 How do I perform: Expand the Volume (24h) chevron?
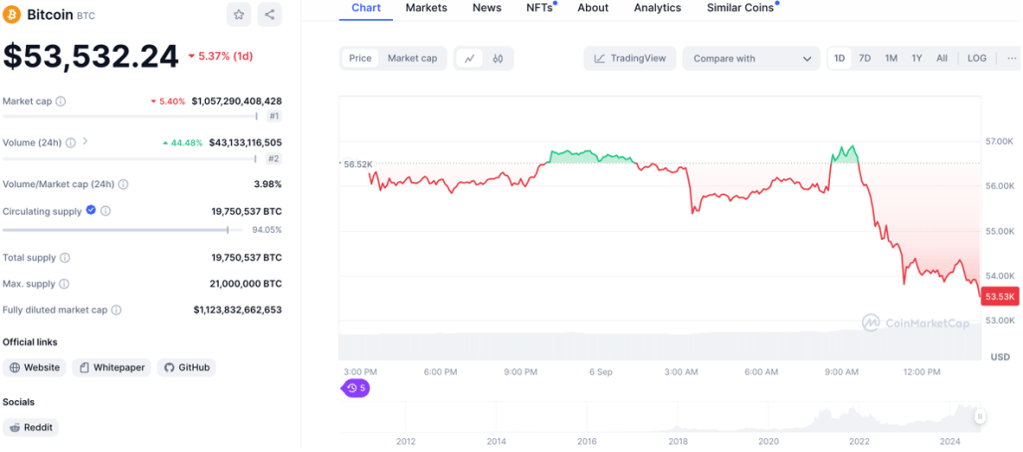pos(85,142)
